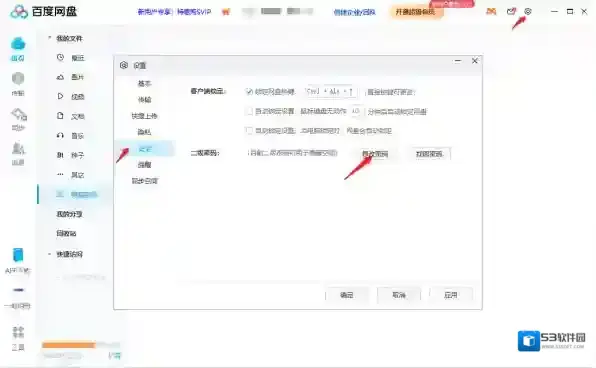Open the Video (视频) play icon category

[60, 96]
